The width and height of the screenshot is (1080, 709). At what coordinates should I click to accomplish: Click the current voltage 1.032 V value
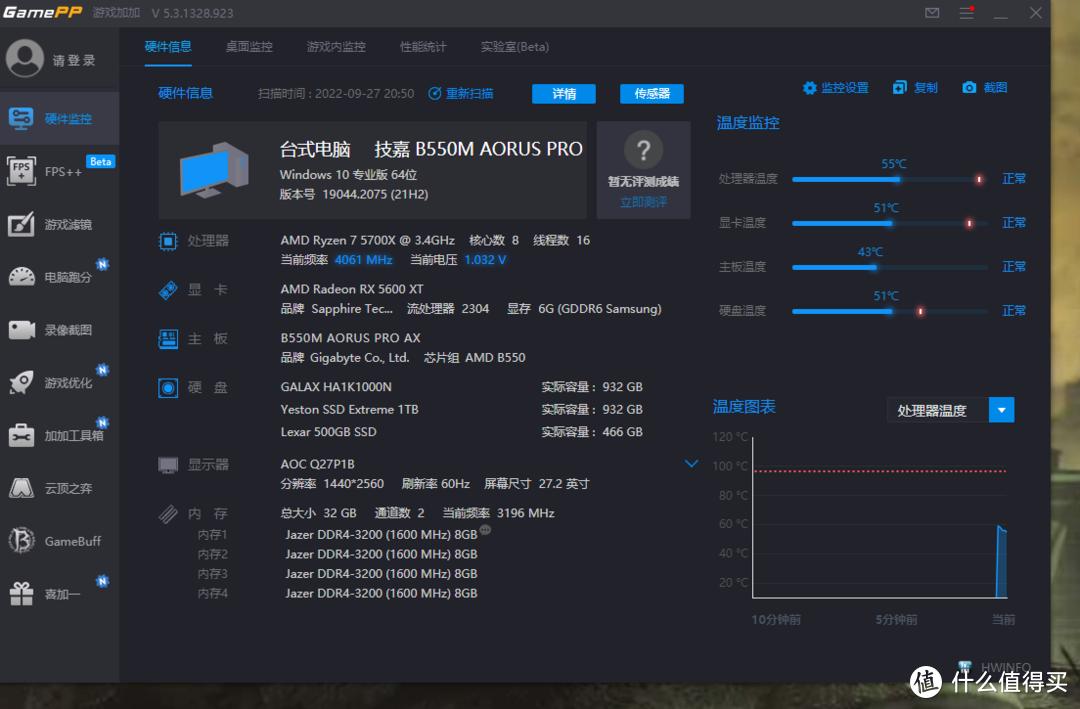[x=486, y=260]
